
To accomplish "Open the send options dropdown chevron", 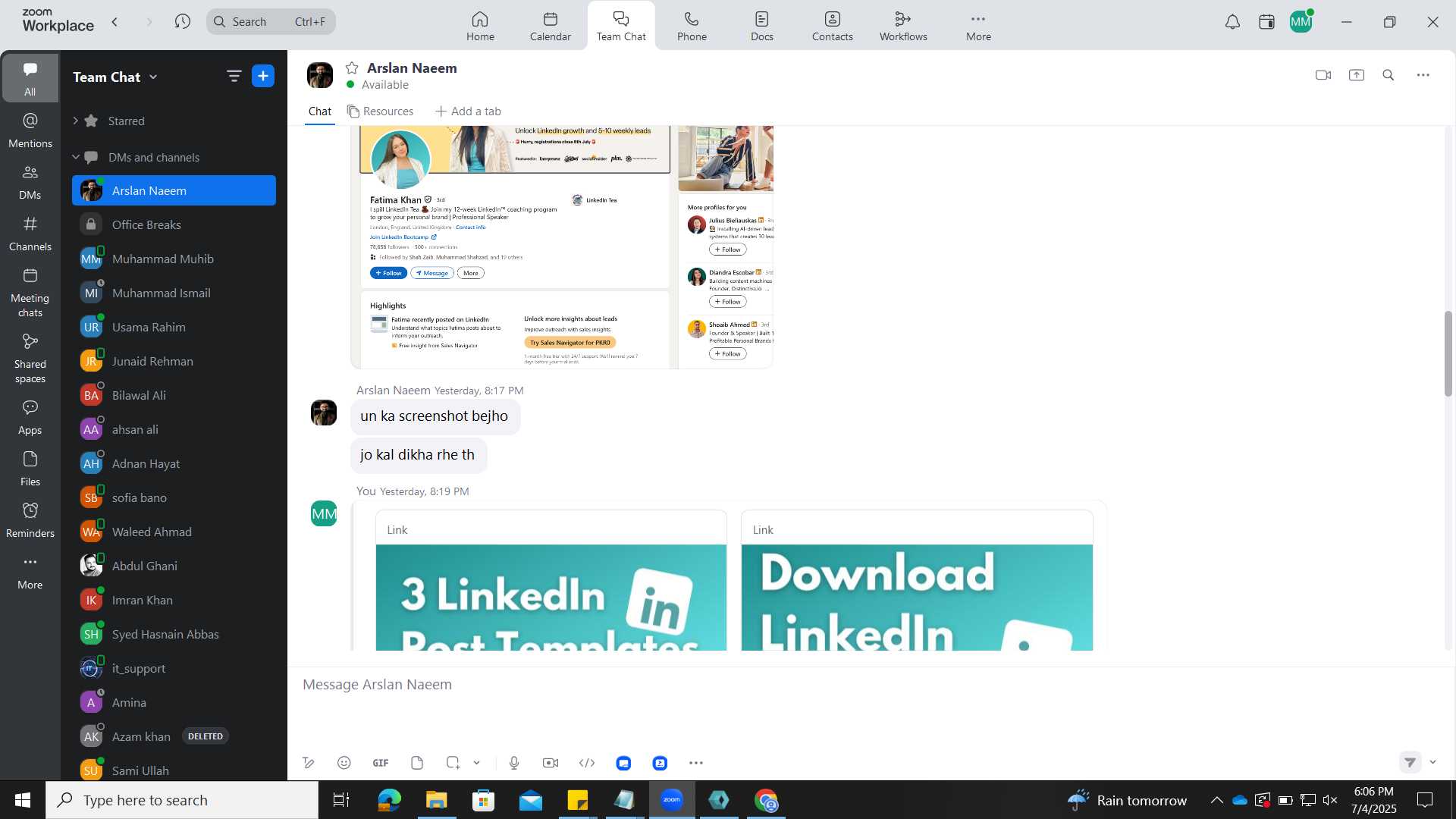I will pyautogui.click(x=1433, y=762).
